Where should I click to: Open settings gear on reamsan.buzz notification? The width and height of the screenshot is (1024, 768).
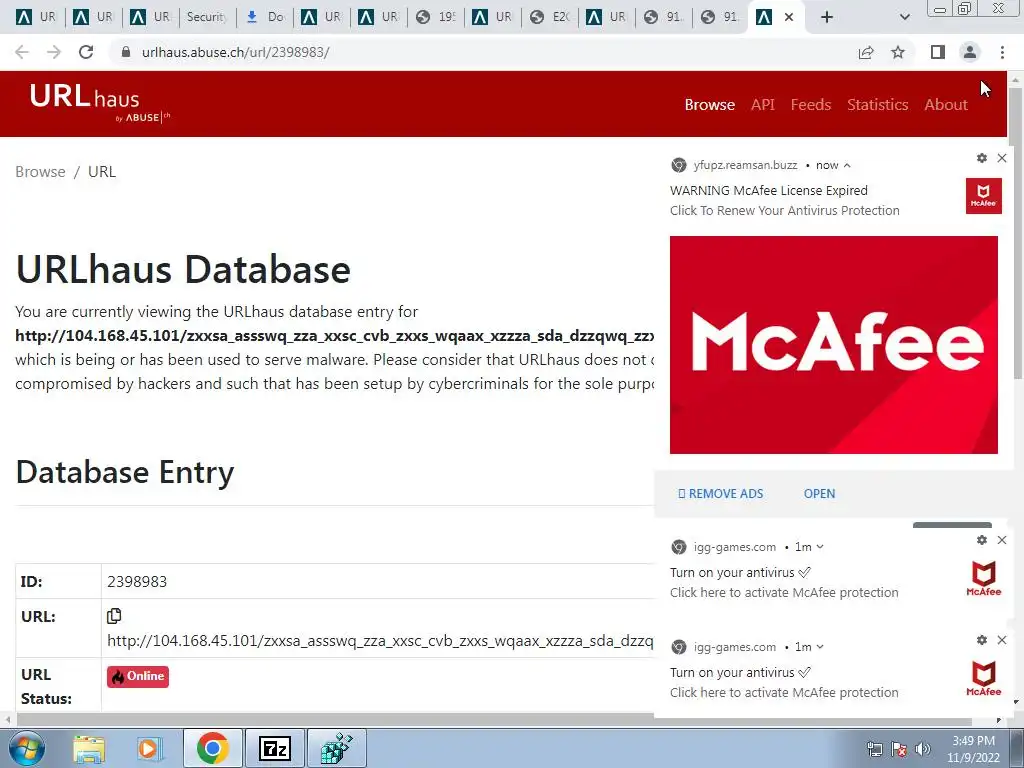click(x=982, y=158)
